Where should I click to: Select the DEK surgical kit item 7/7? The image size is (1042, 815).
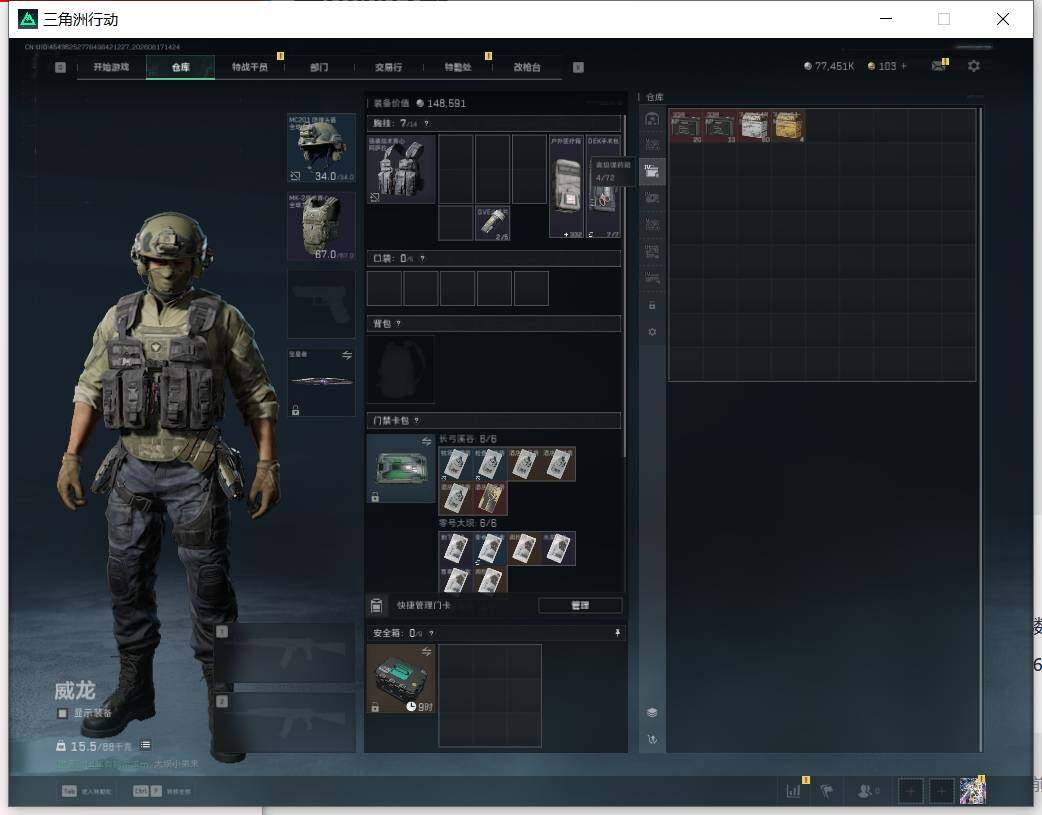coord(603,187)
